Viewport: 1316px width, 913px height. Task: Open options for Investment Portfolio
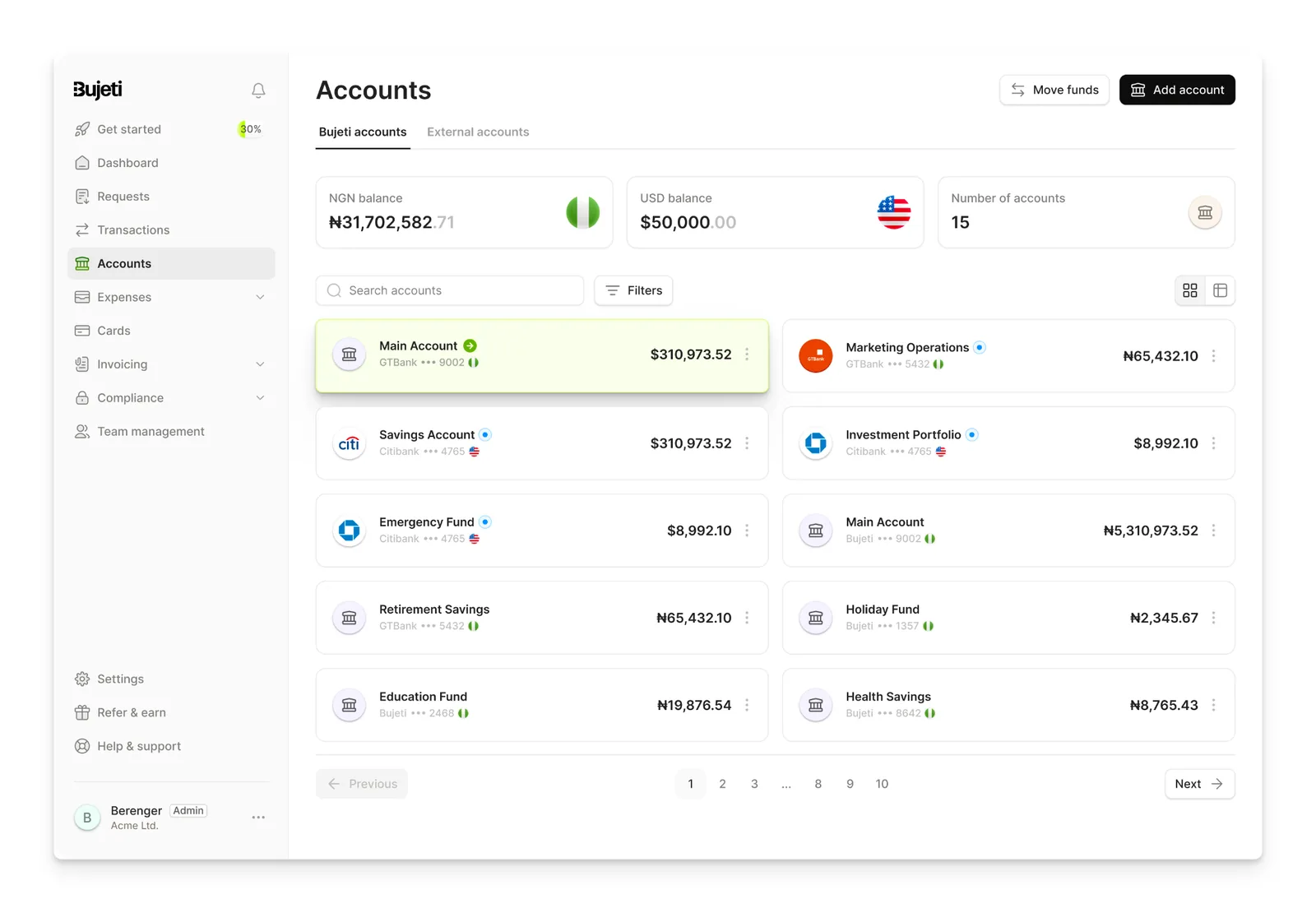click(x=1213, y=443)
